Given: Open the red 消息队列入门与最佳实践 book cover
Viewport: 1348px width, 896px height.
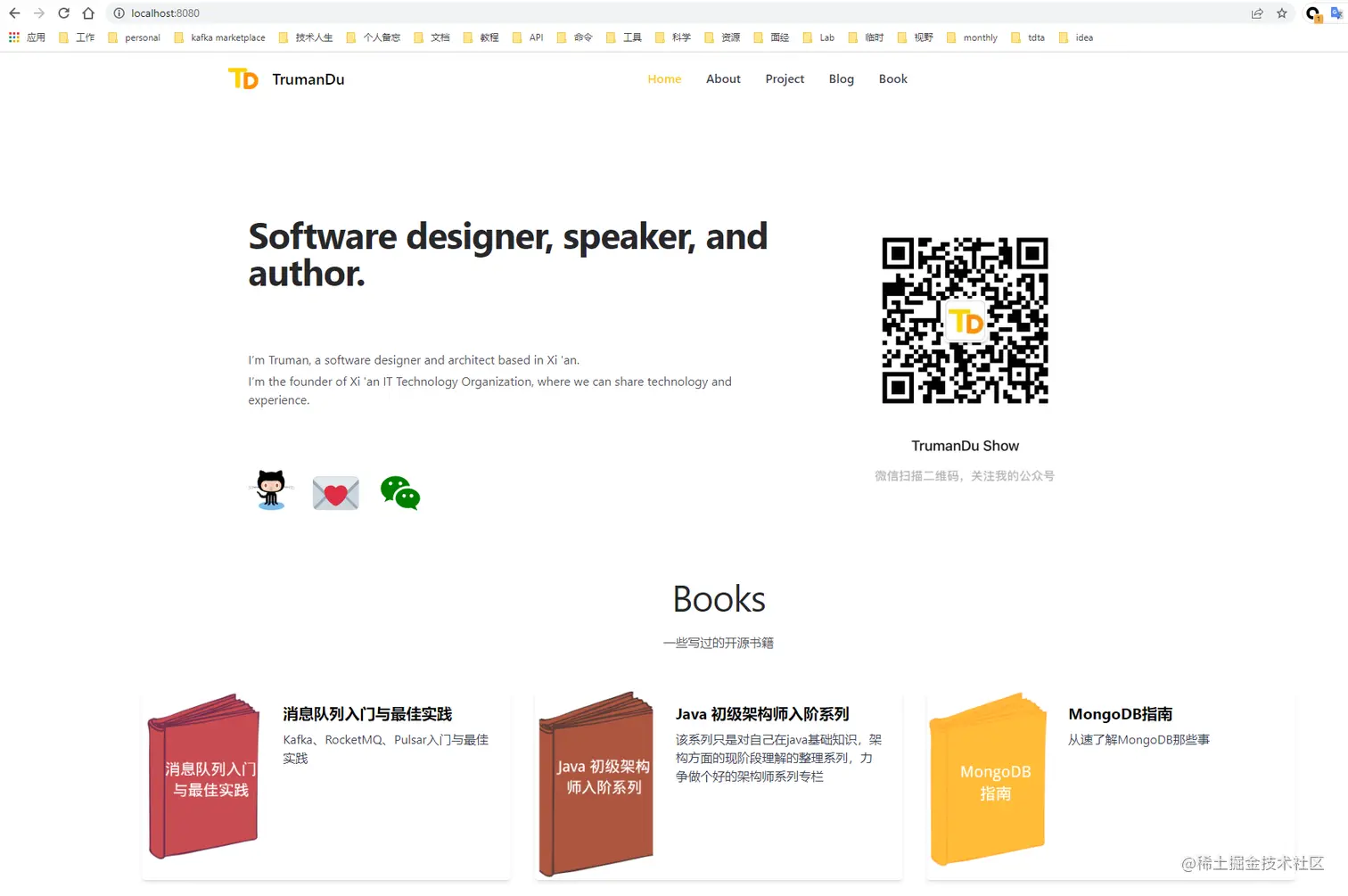Looking at the screenshot, I should click(x=204, y=777).
